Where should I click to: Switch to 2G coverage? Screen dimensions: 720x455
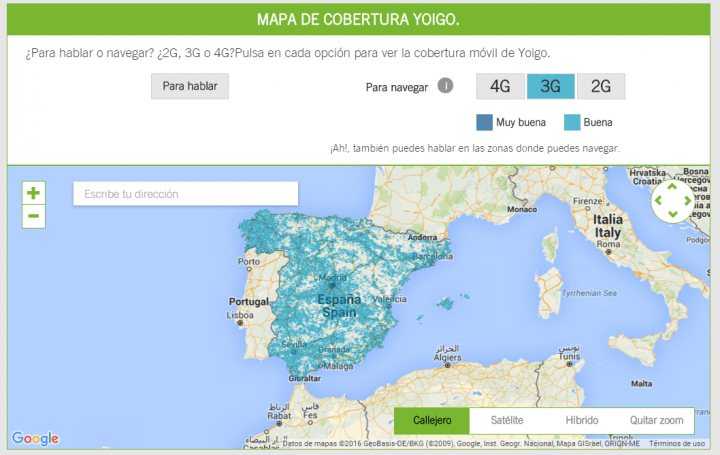click(x=601, y=86)
